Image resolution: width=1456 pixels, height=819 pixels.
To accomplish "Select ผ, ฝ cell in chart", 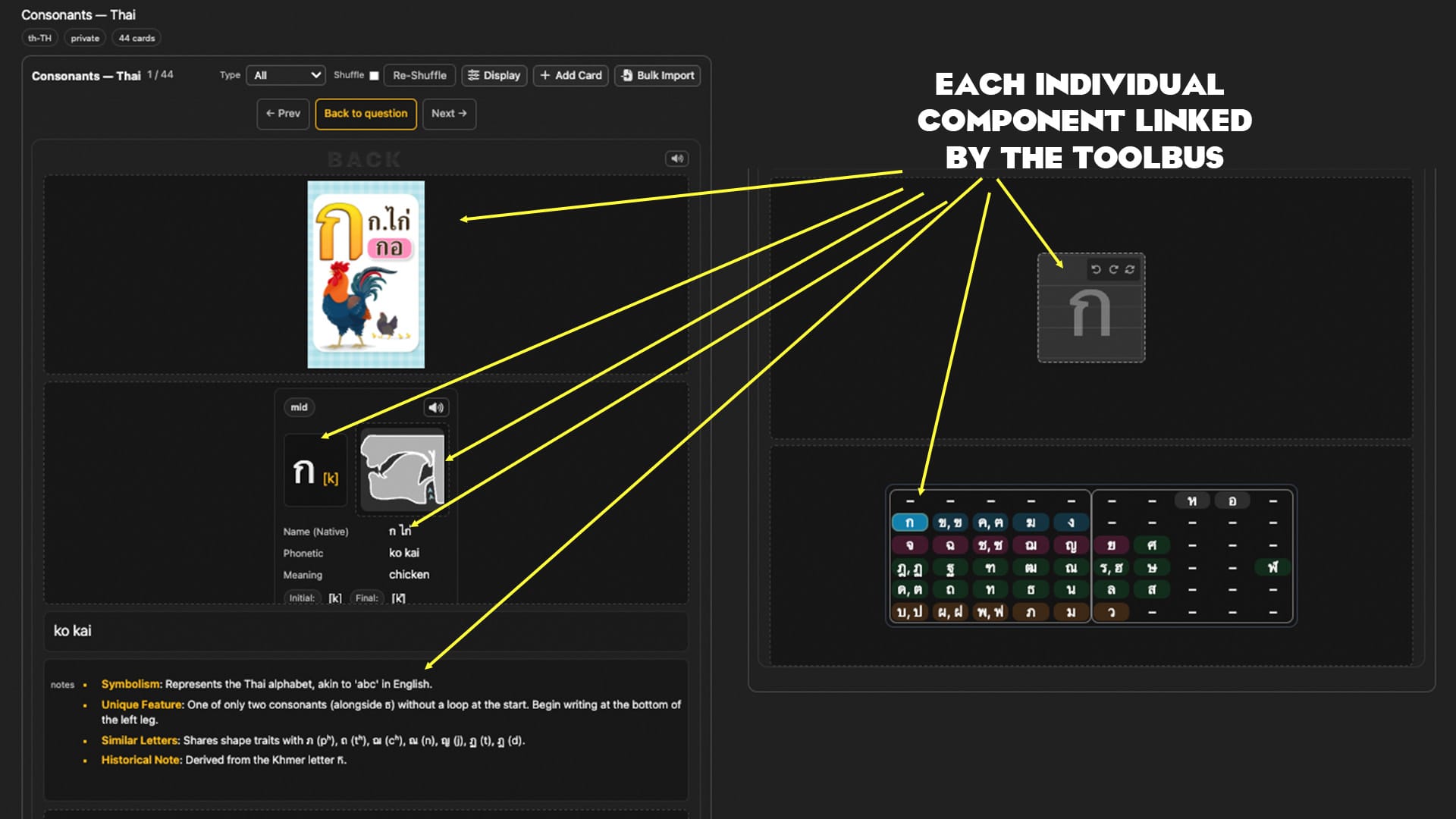I will 949,612.
